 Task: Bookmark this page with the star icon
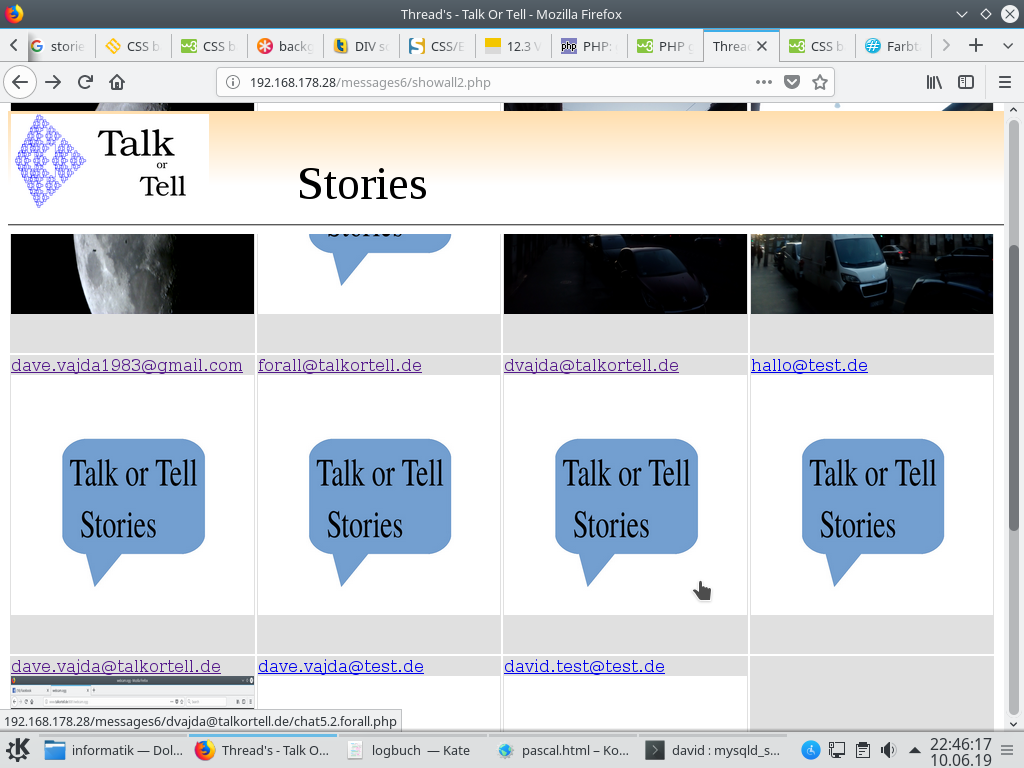820,82
